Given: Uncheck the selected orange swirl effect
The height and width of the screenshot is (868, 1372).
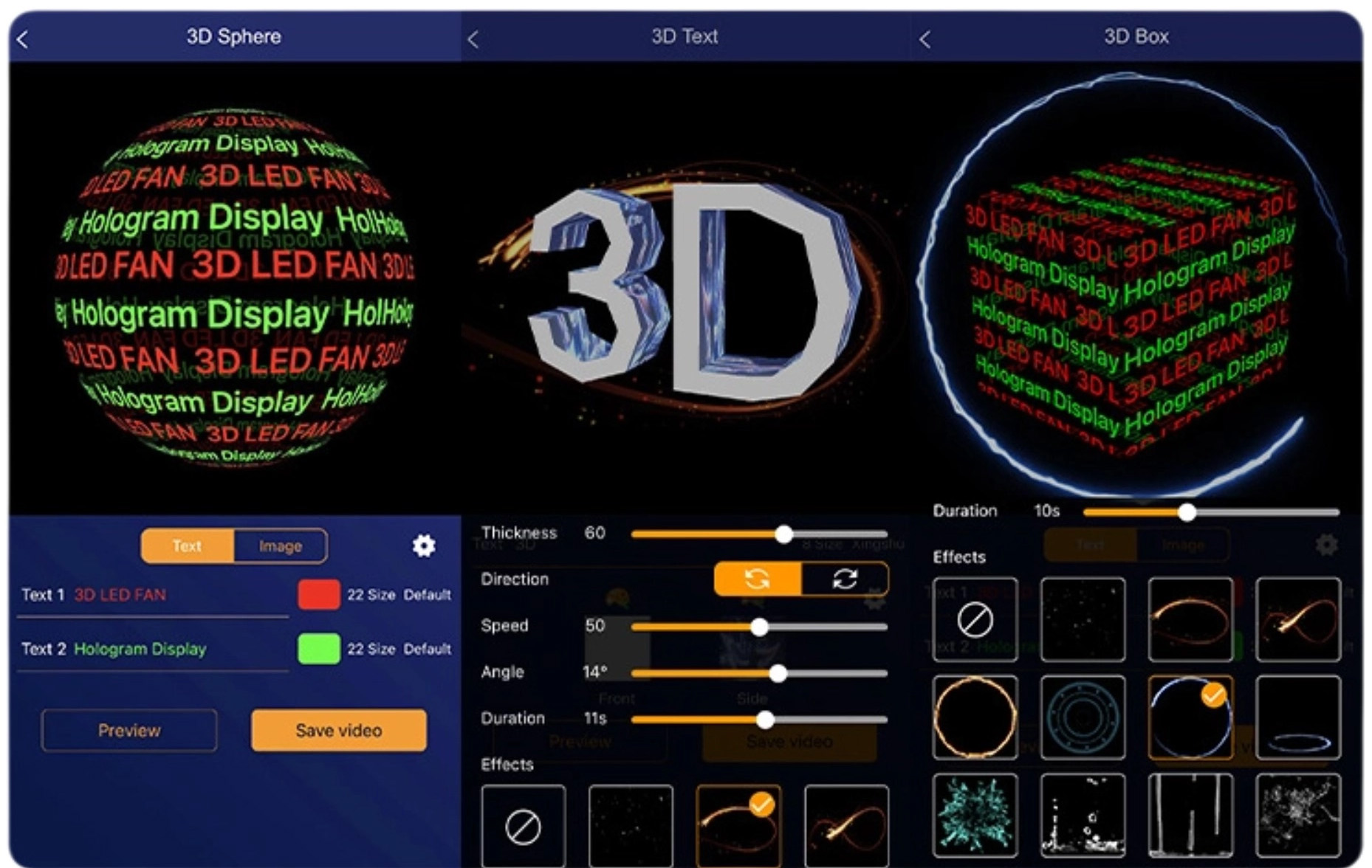Looking at the screenshot, I should click(738, 826).
